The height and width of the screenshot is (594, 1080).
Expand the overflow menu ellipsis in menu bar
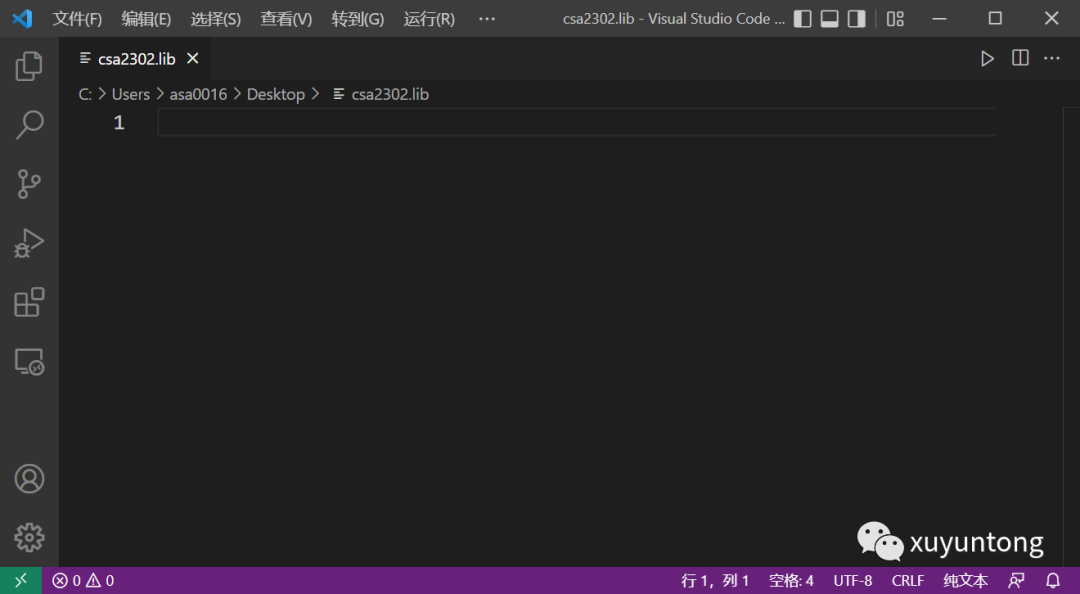tap(487, 19)
